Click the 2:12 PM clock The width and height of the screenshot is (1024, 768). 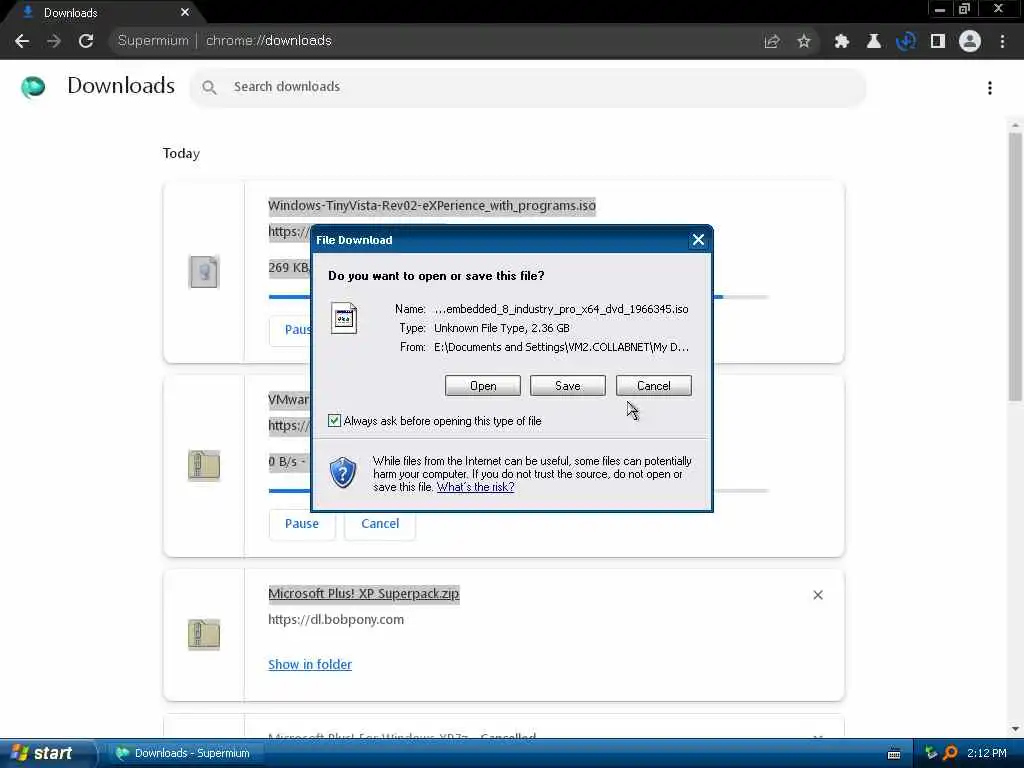pos(987,753)
